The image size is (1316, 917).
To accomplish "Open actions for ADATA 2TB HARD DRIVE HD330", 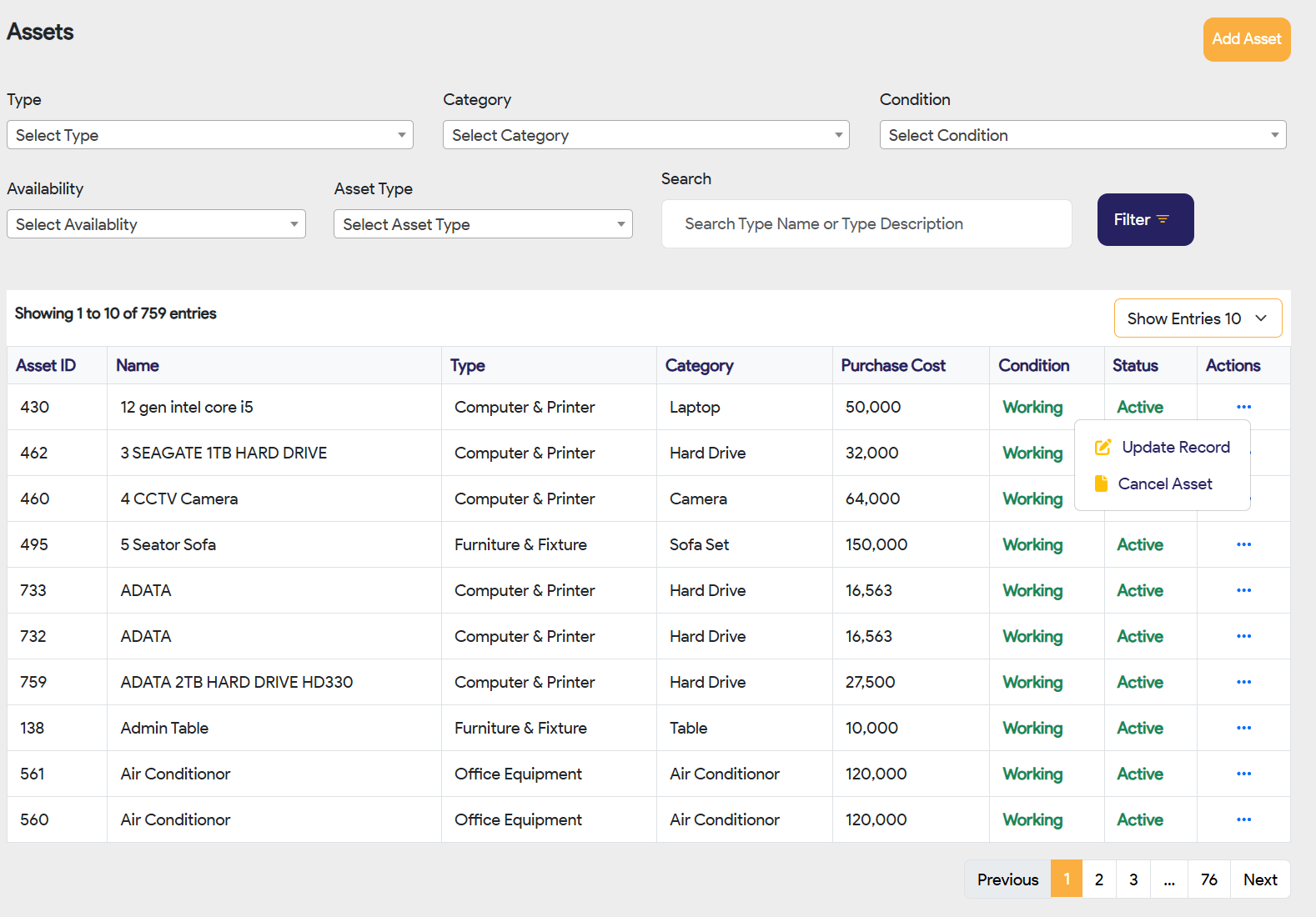I will tap(1243, 682).
